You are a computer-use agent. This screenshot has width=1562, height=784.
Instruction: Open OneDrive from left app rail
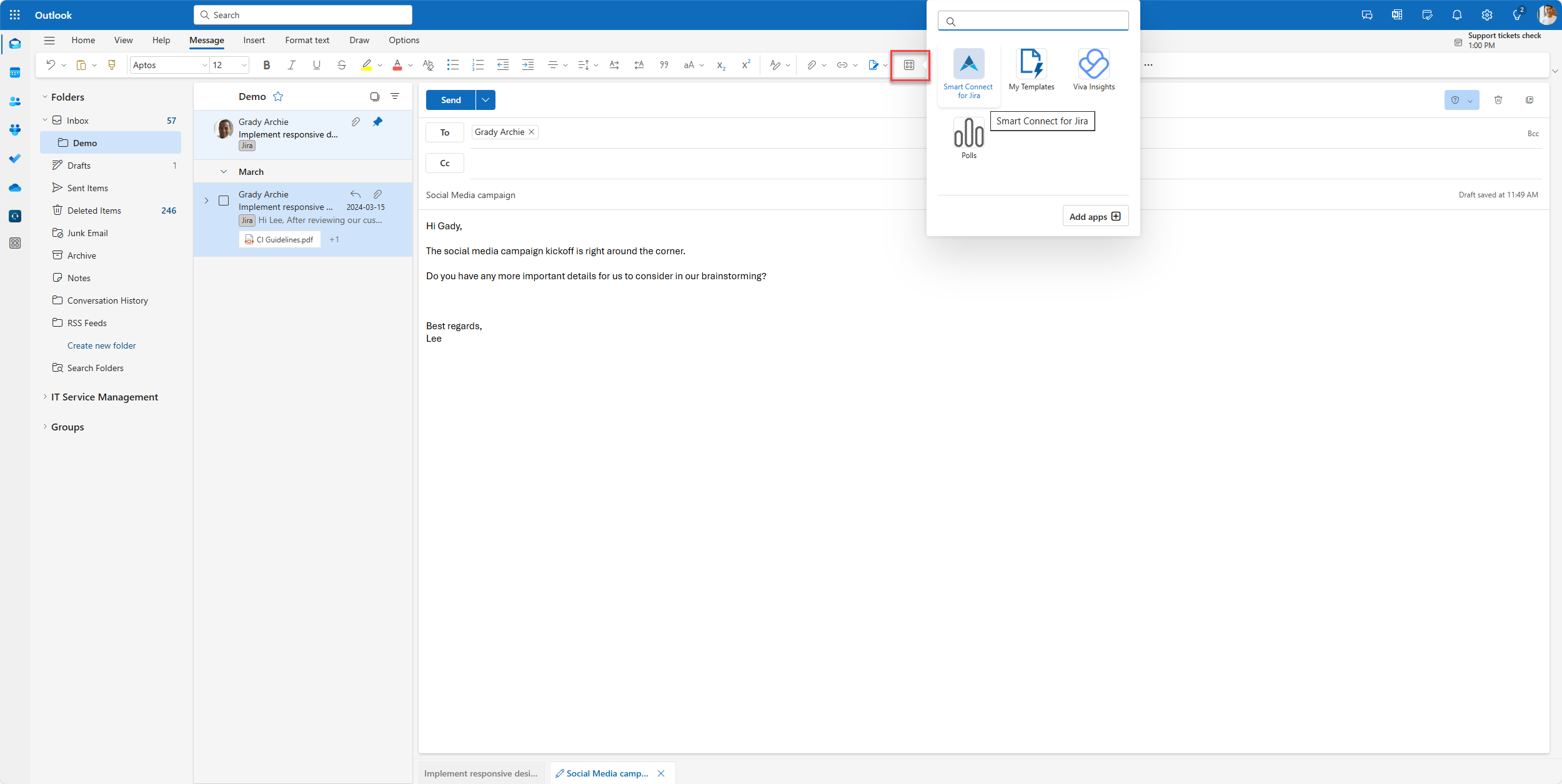click(15, 187)
